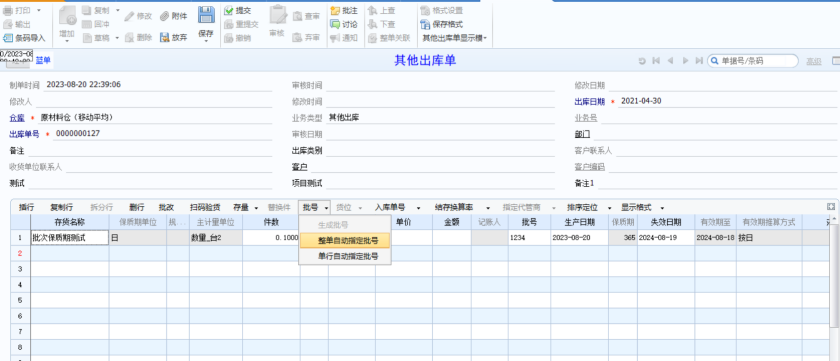Screen dimensions: 840x361
Task: Click the Copy (复制) icon
Action: click(x=87, y=10)
